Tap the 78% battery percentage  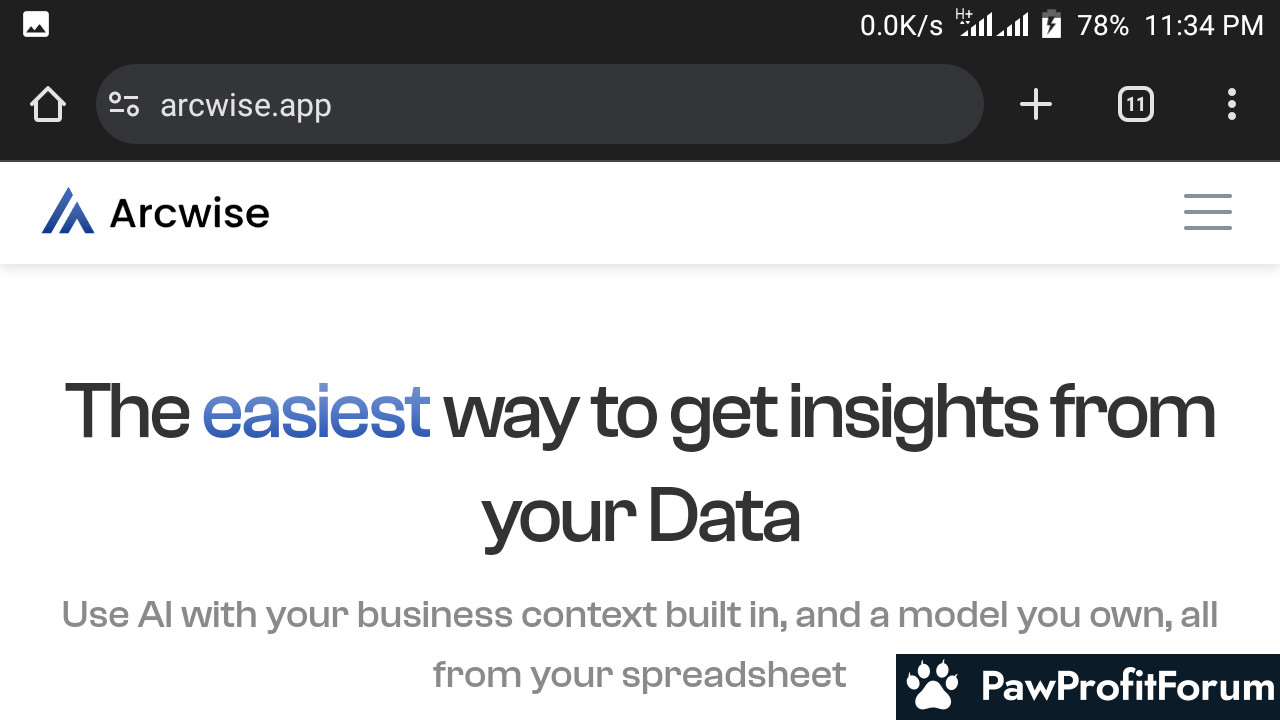(x=1103, y=25)
